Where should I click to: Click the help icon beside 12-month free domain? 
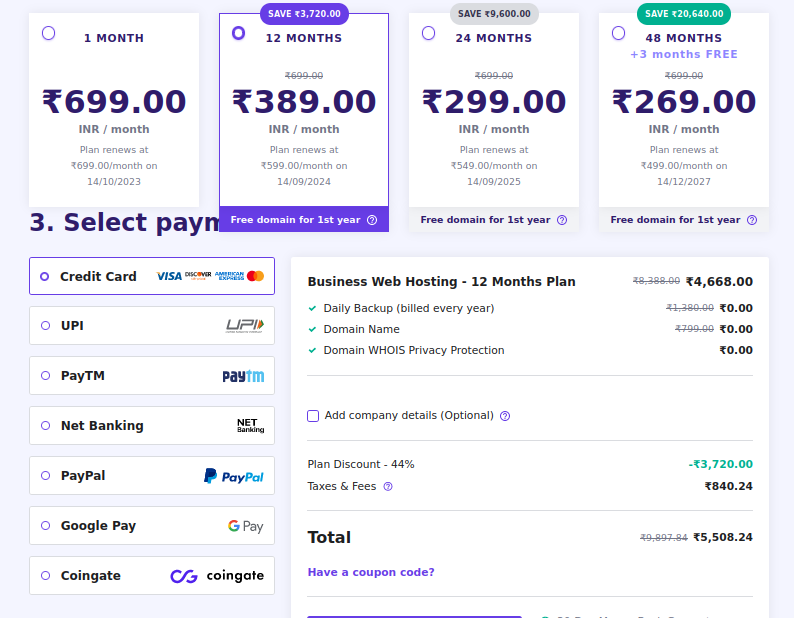[372, 220]
